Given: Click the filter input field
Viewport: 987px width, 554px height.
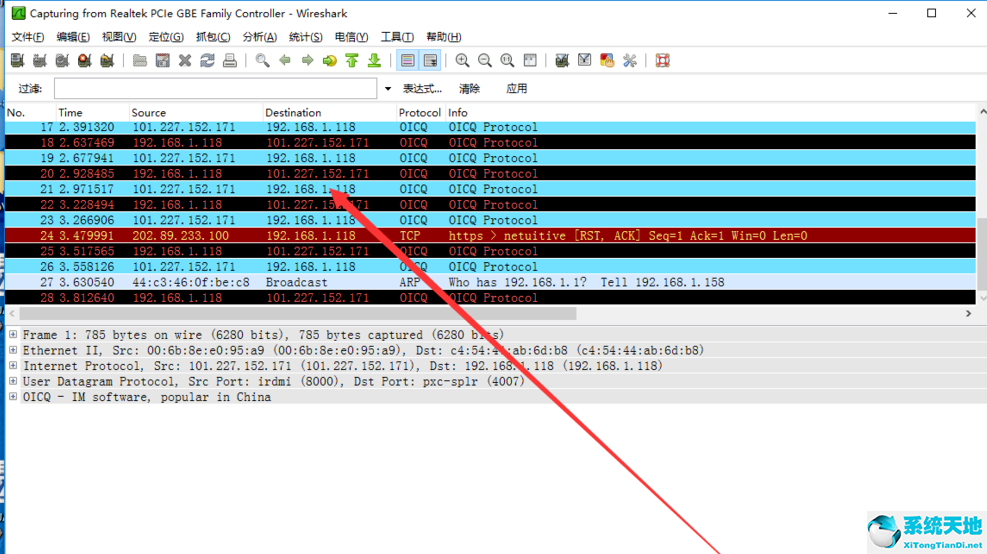Looking at the screenshot, I should 215,89.
